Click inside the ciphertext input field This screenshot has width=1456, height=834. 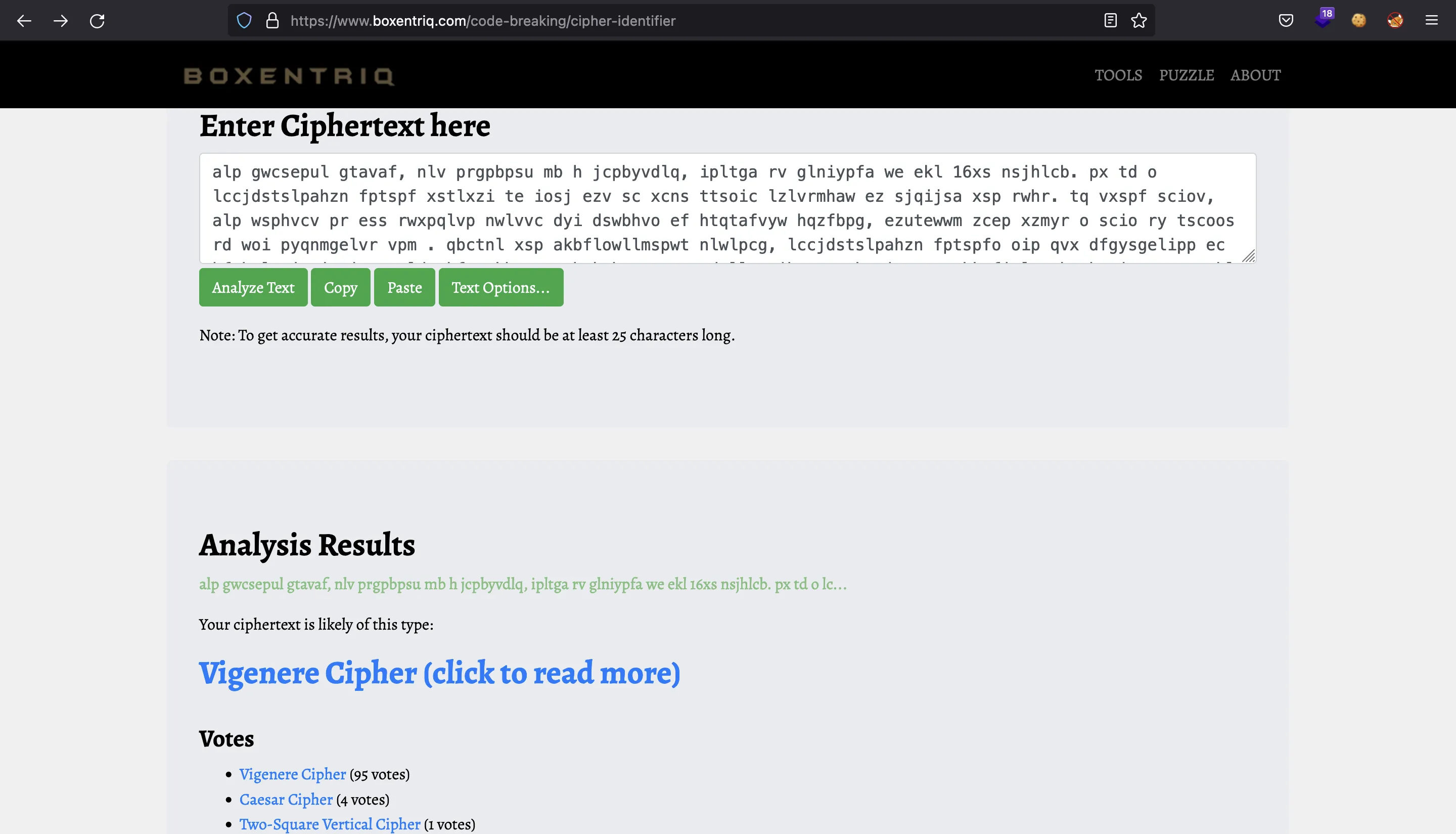(x=728, y=207)
